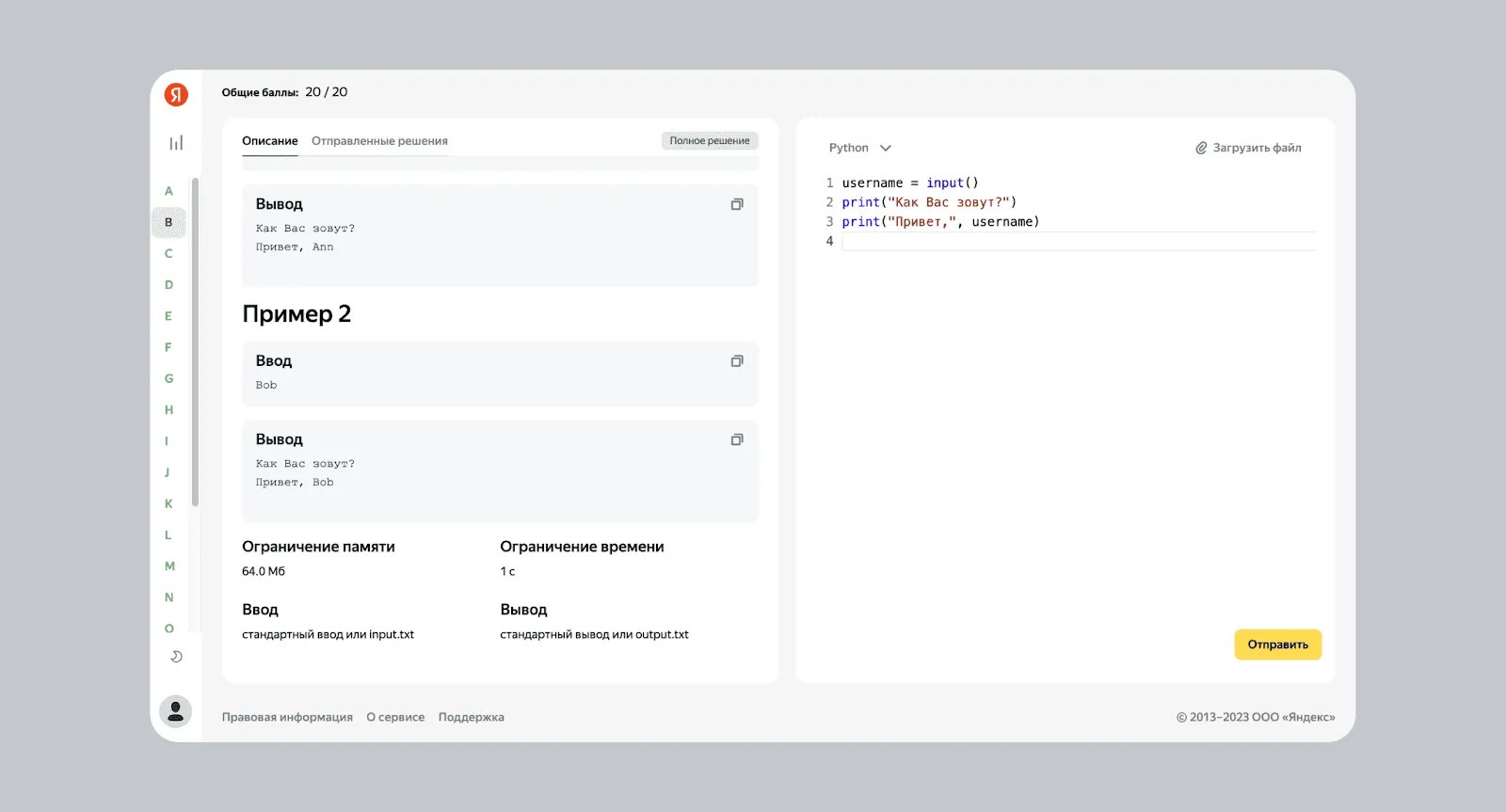Image resolution: width=1506 pixels, height=812 pixels.
Task: Copy the first Вывод block with Ann
Action: click(x=737, y=204)
